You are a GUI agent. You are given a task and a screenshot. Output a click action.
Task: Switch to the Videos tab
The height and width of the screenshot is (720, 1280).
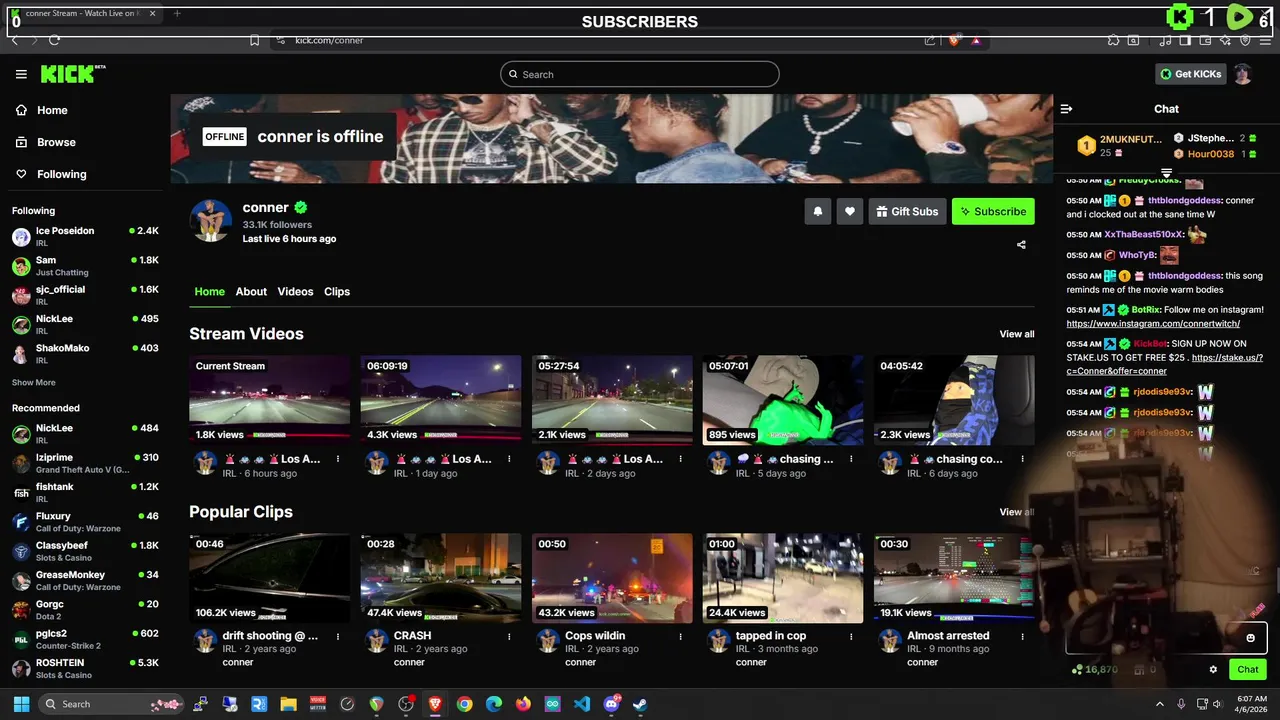[295, 291]
